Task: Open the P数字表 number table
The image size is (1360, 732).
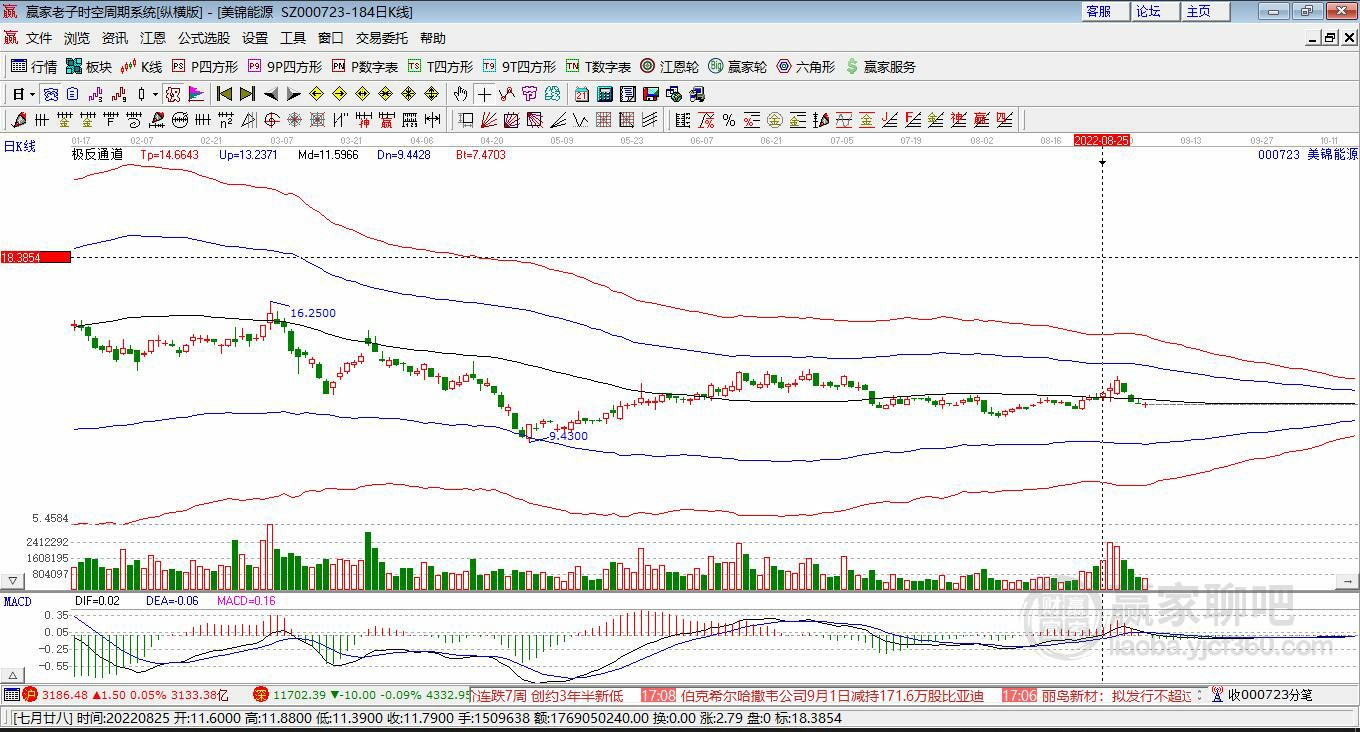Action: [365, 67]
